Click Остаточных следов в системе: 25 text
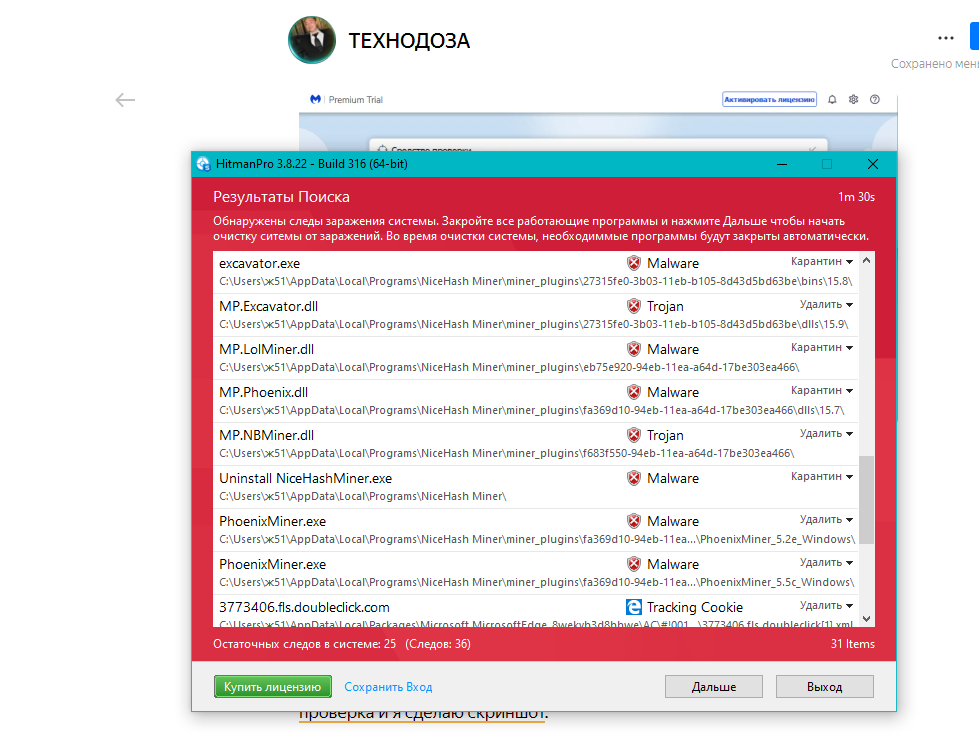The width and height of the screenshot is (979, 755). (304, 644)
